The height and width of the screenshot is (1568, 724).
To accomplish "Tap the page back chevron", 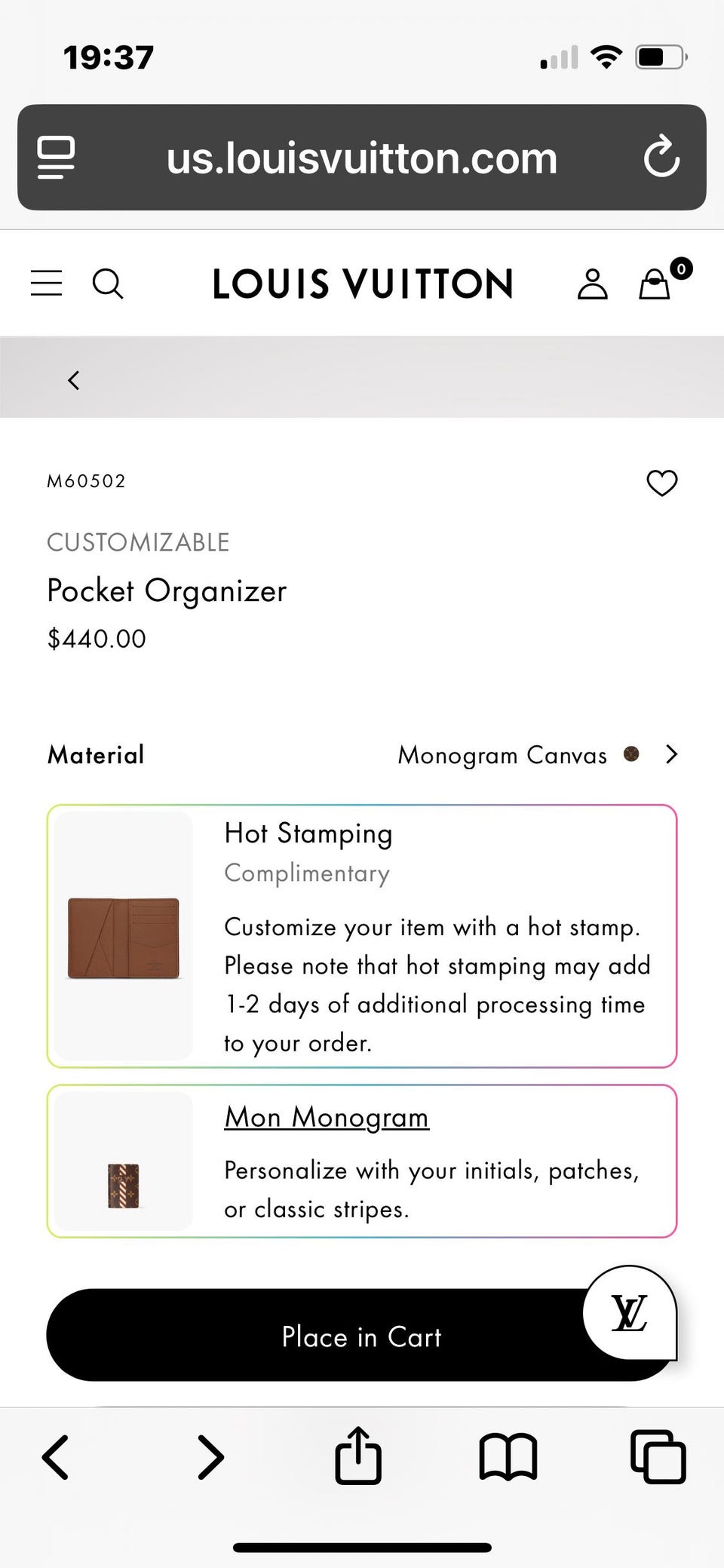I will (x=73, y=380).
